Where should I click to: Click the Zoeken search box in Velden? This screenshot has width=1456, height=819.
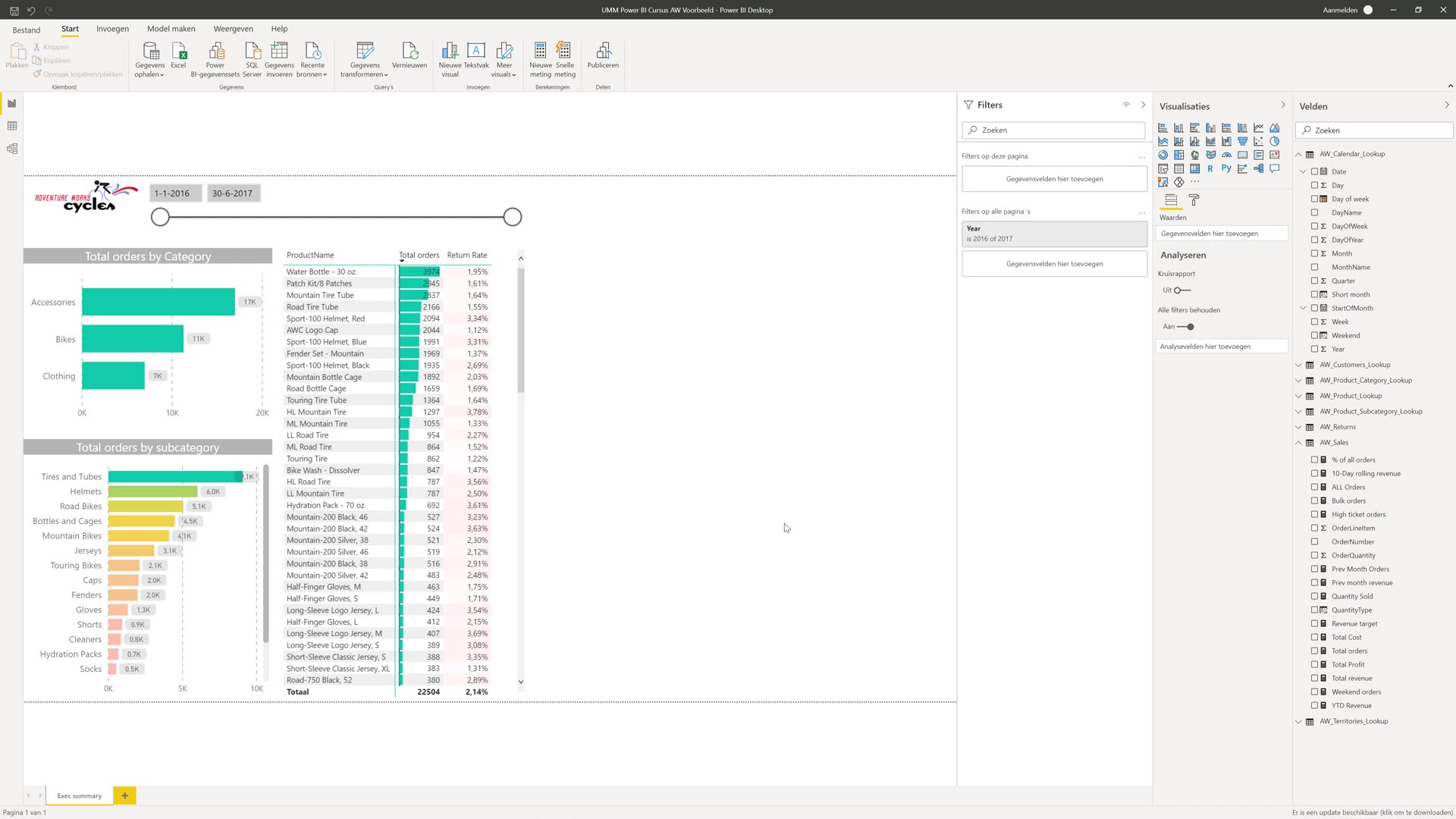1373,130
